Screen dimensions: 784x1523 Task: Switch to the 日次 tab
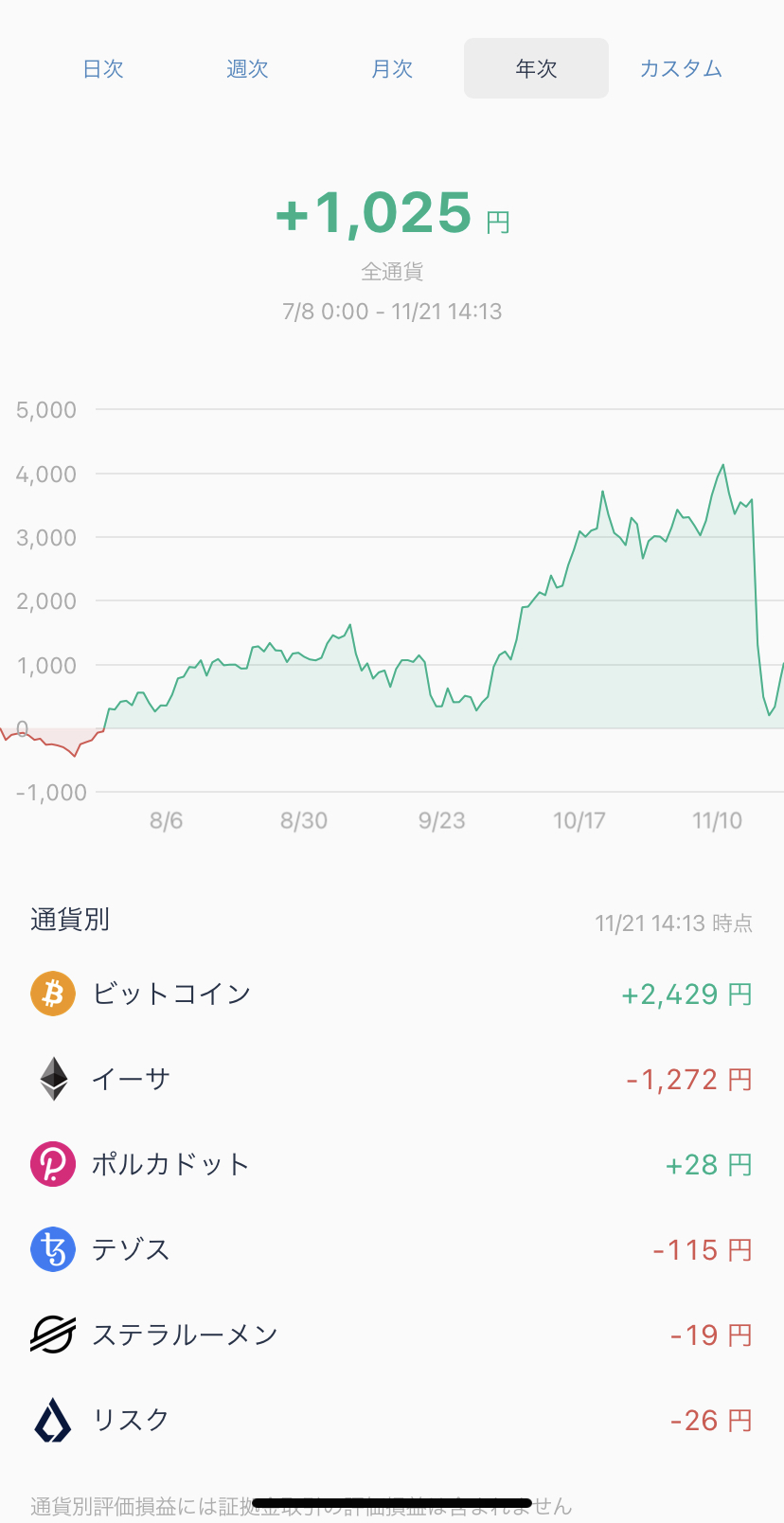(103, 68)
